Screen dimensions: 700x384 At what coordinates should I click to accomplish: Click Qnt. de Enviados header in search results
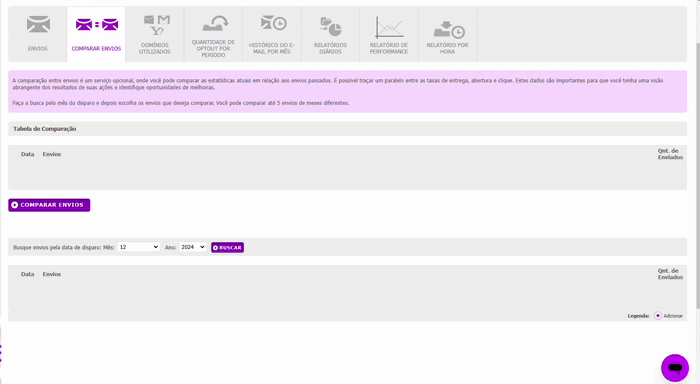click(670, 274)
